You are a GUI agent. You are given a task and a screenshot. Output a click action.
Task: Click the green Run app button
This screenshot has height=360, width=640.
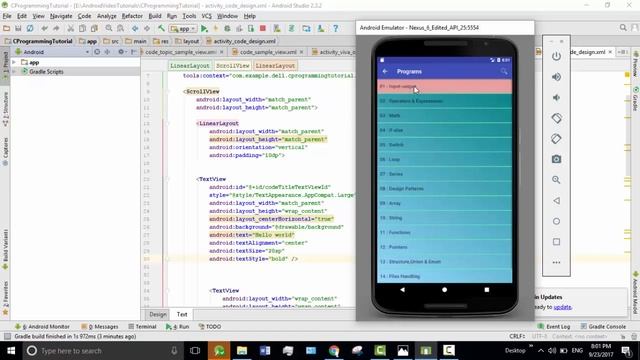pos(204,29)
